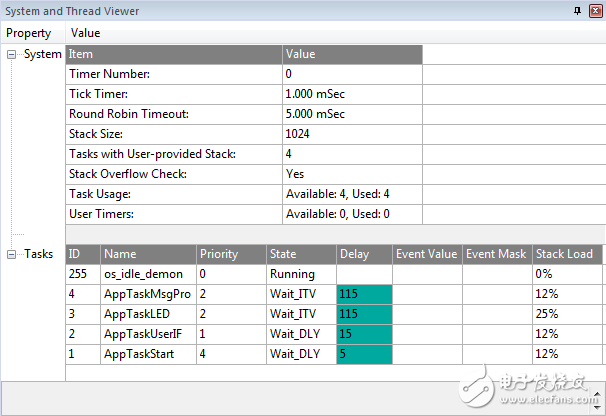Select the AppTaskStart task name

point(139,354)
